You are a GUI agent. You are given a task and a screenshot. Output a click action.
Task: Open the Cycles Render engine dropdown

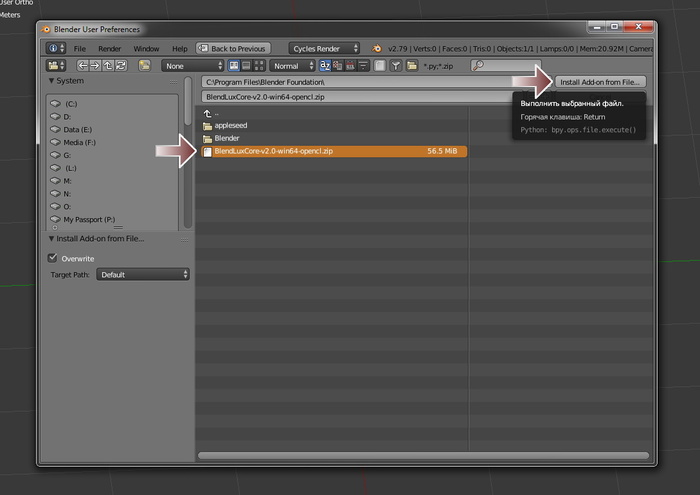[325, 48]
